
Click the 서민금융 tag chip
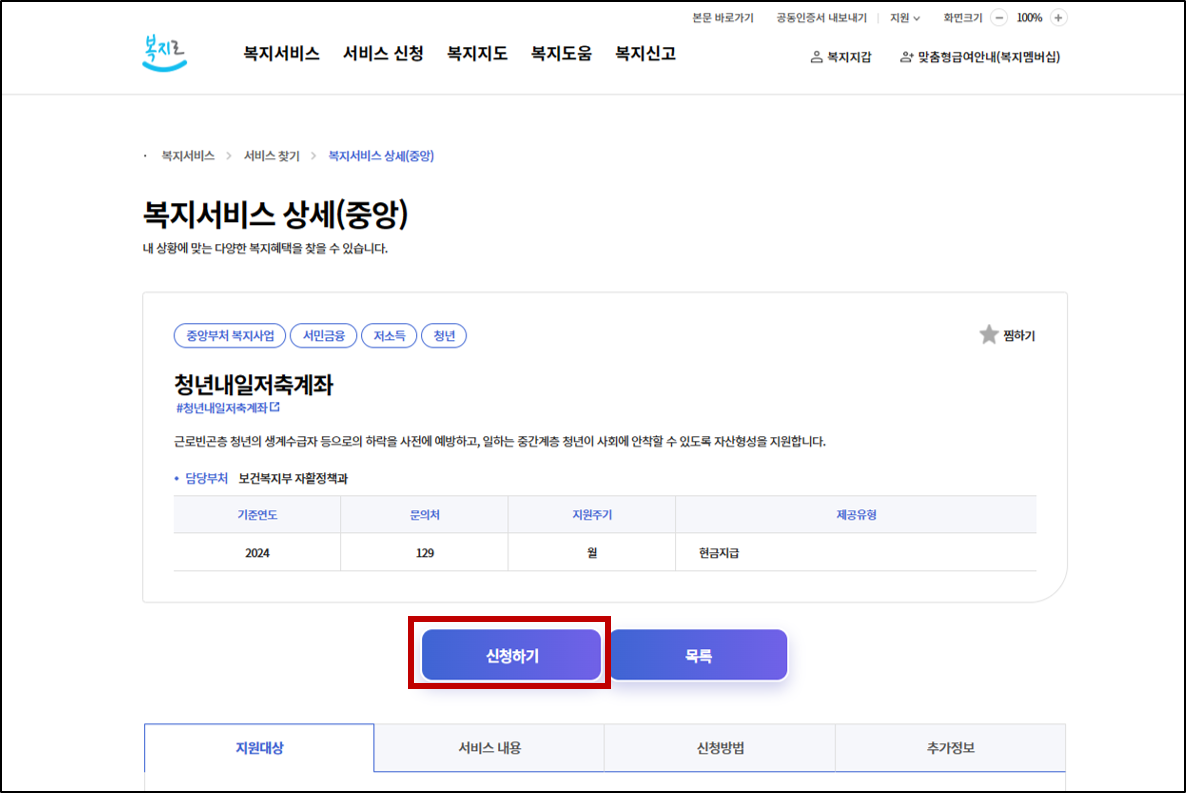pos(324,335)
